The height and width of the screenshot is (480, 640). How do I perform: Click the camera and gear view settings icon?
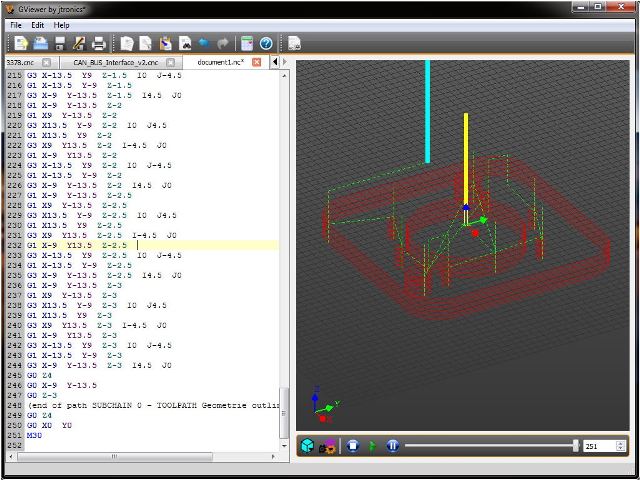pos(327,446)
